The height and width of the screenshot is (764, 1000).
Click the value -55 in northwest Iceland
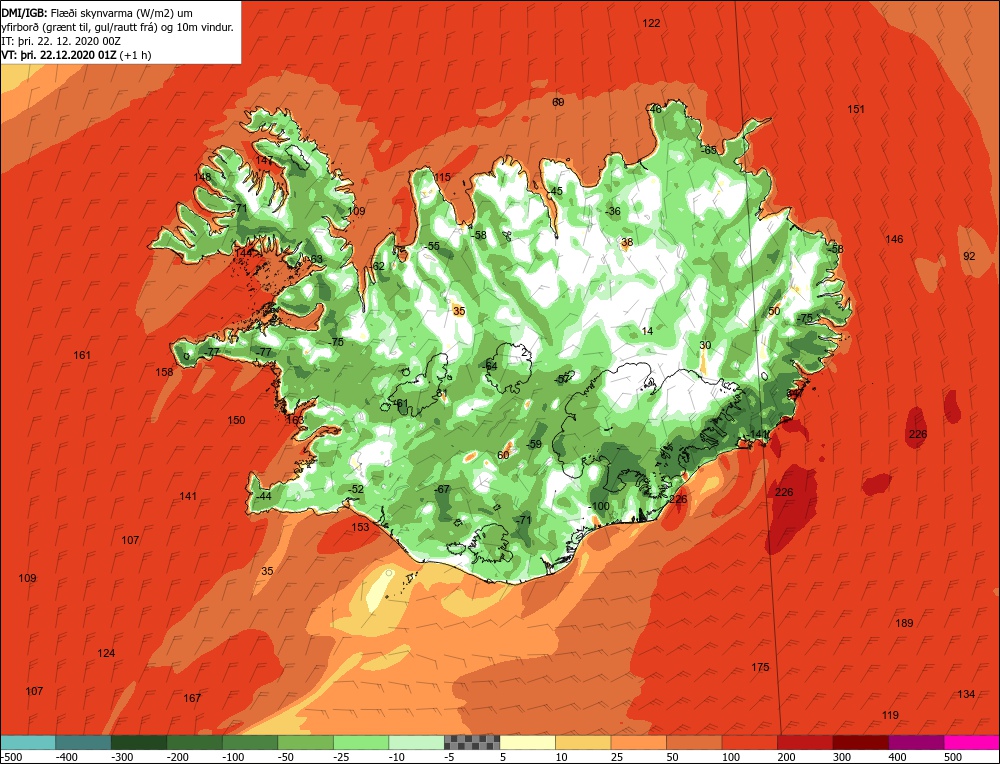coord(432,246)
